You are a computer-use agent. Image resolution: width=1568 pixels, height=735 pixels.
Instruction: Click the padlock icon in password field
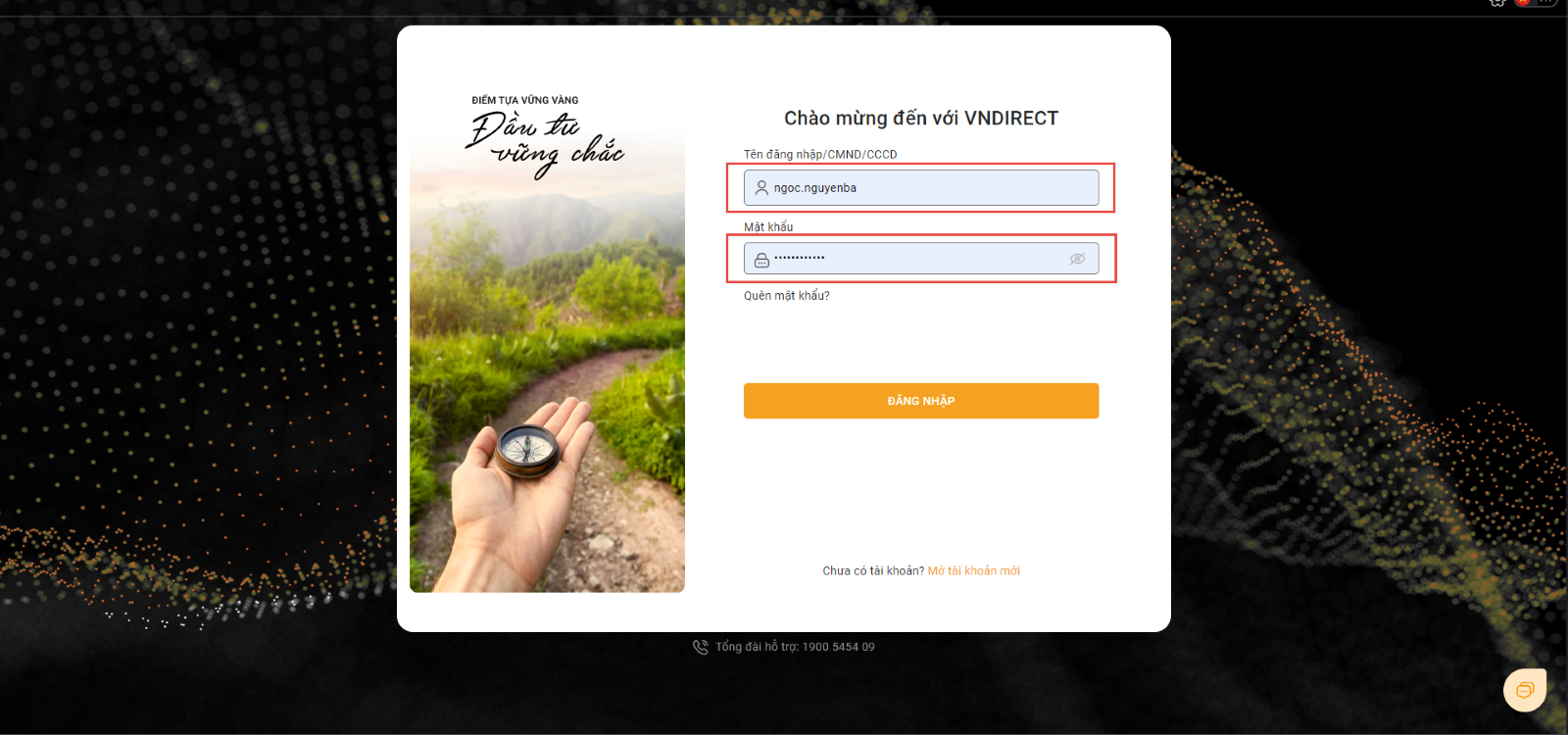point(761,260)
